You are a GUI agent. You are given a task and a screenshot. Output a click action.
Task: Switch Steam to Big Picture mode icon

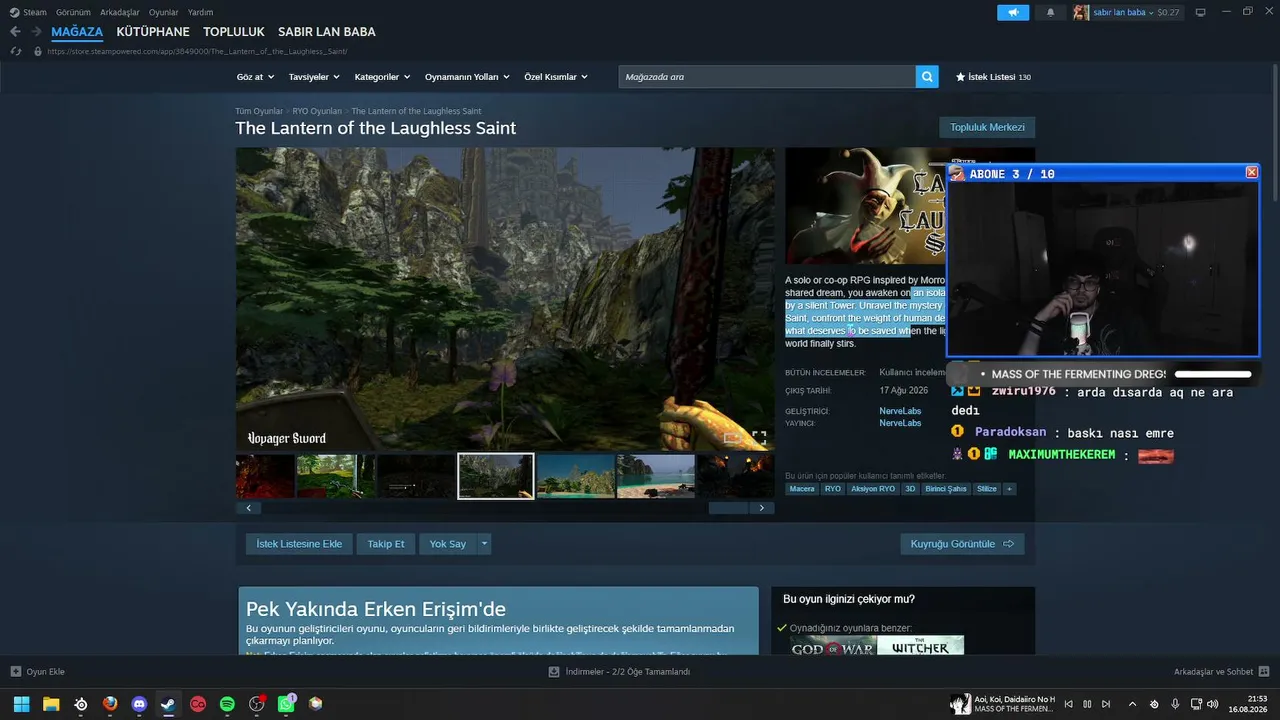point(1200,12)
